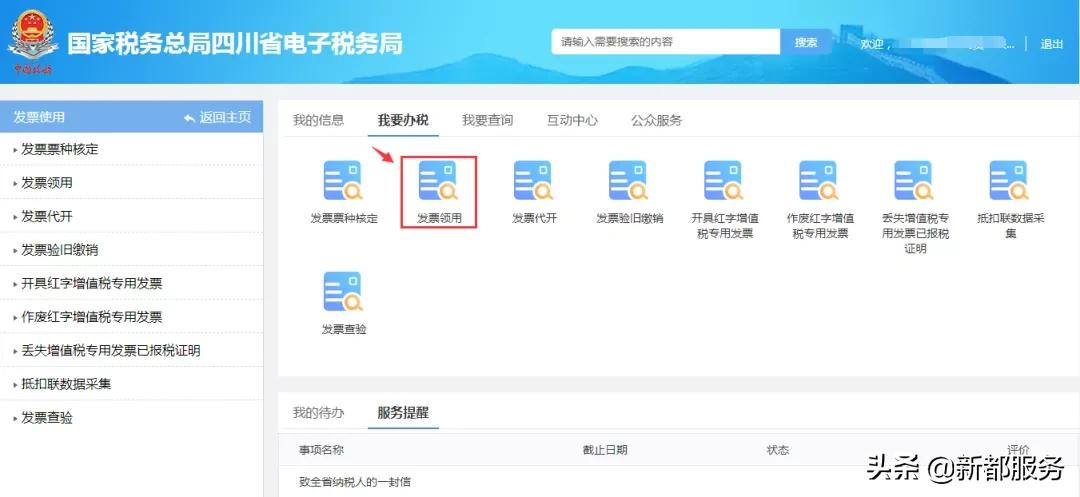The image size is (1080, 497).
Task: Open the 发票票种核定 icon in main panel
Action: [343, 181]
